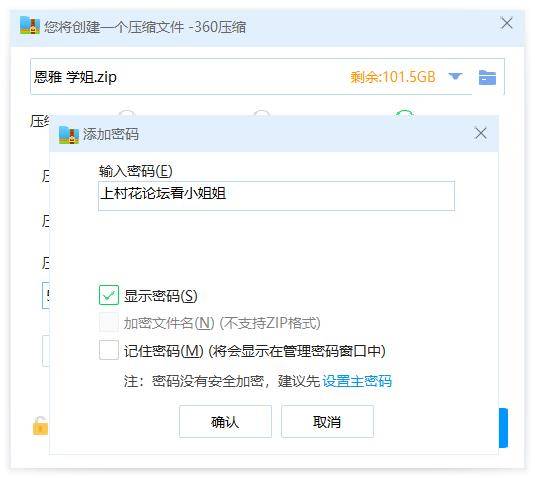Cancel with the 取消 button
Screen dimensions: 535x478
coord(327,422)
